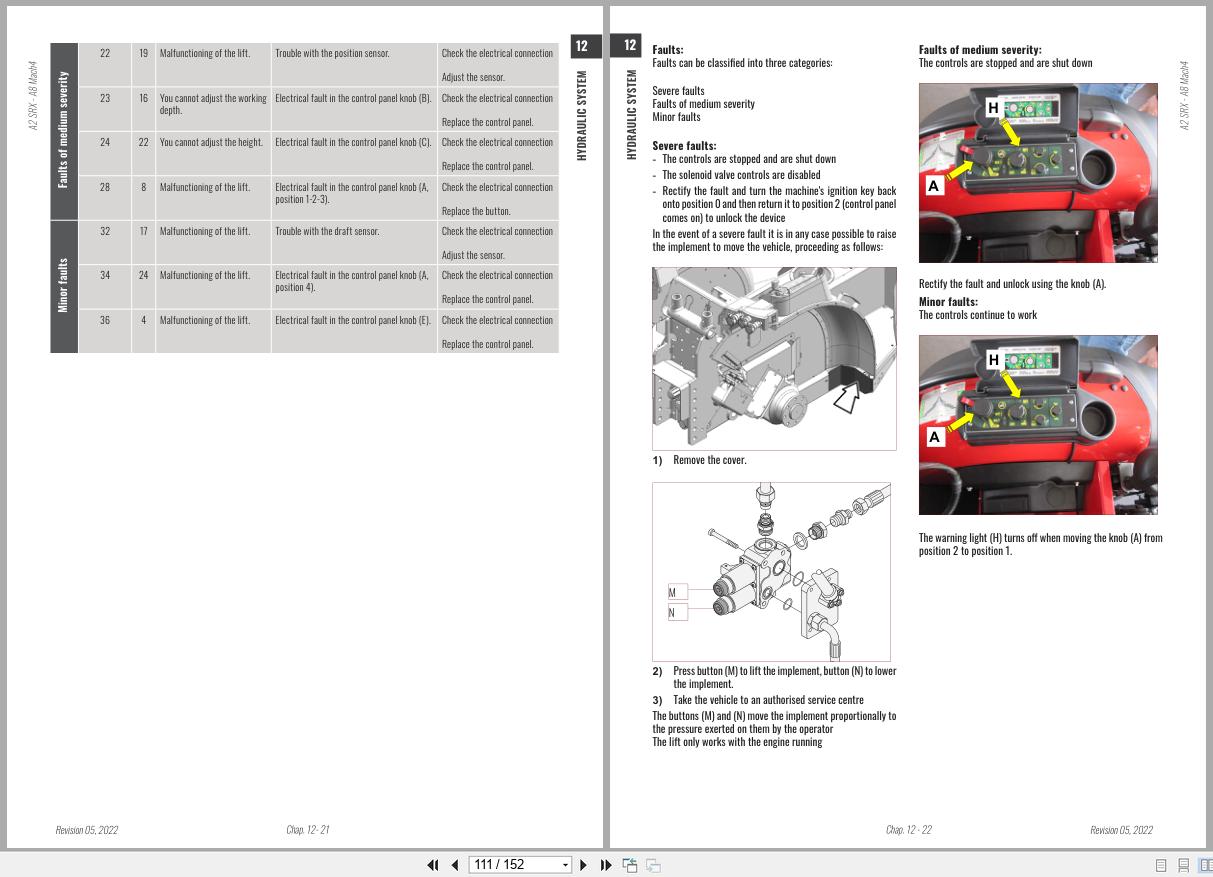Switch to single page layout
This screenshot has width=1213, height=877.
pos(1162,865)
